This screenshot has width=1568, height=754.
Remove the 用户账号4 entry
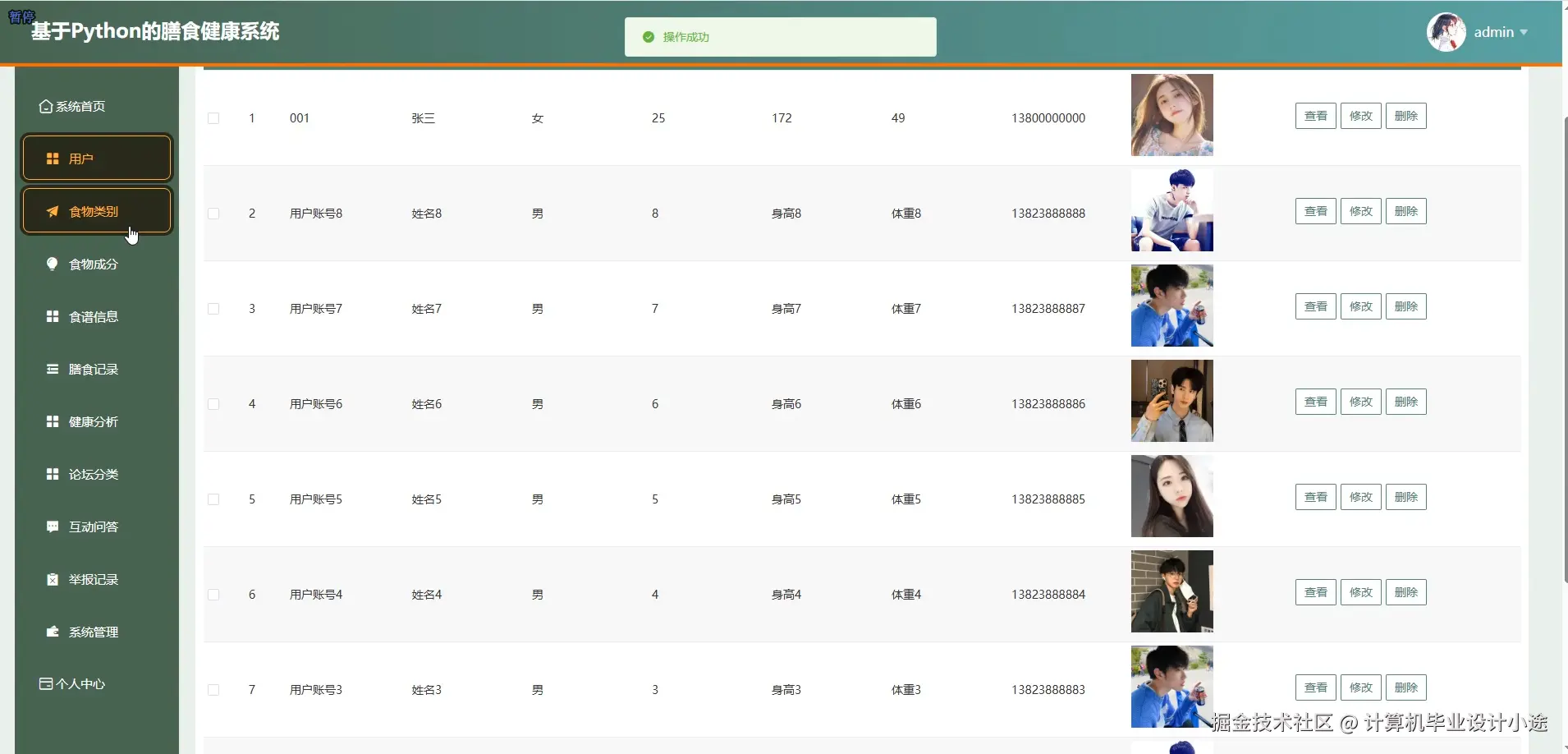(x=1406, y=592)
